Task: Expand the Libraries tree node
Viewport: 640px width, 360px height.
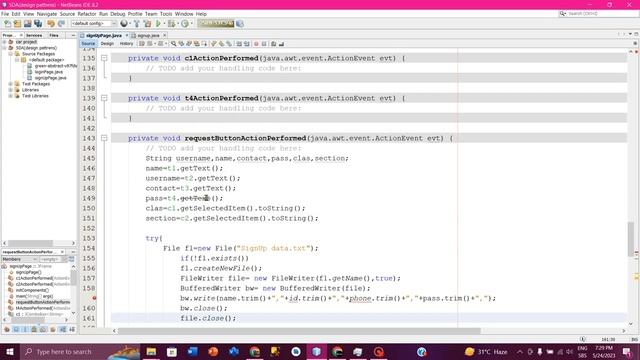Action: click(x=11, y=90)
